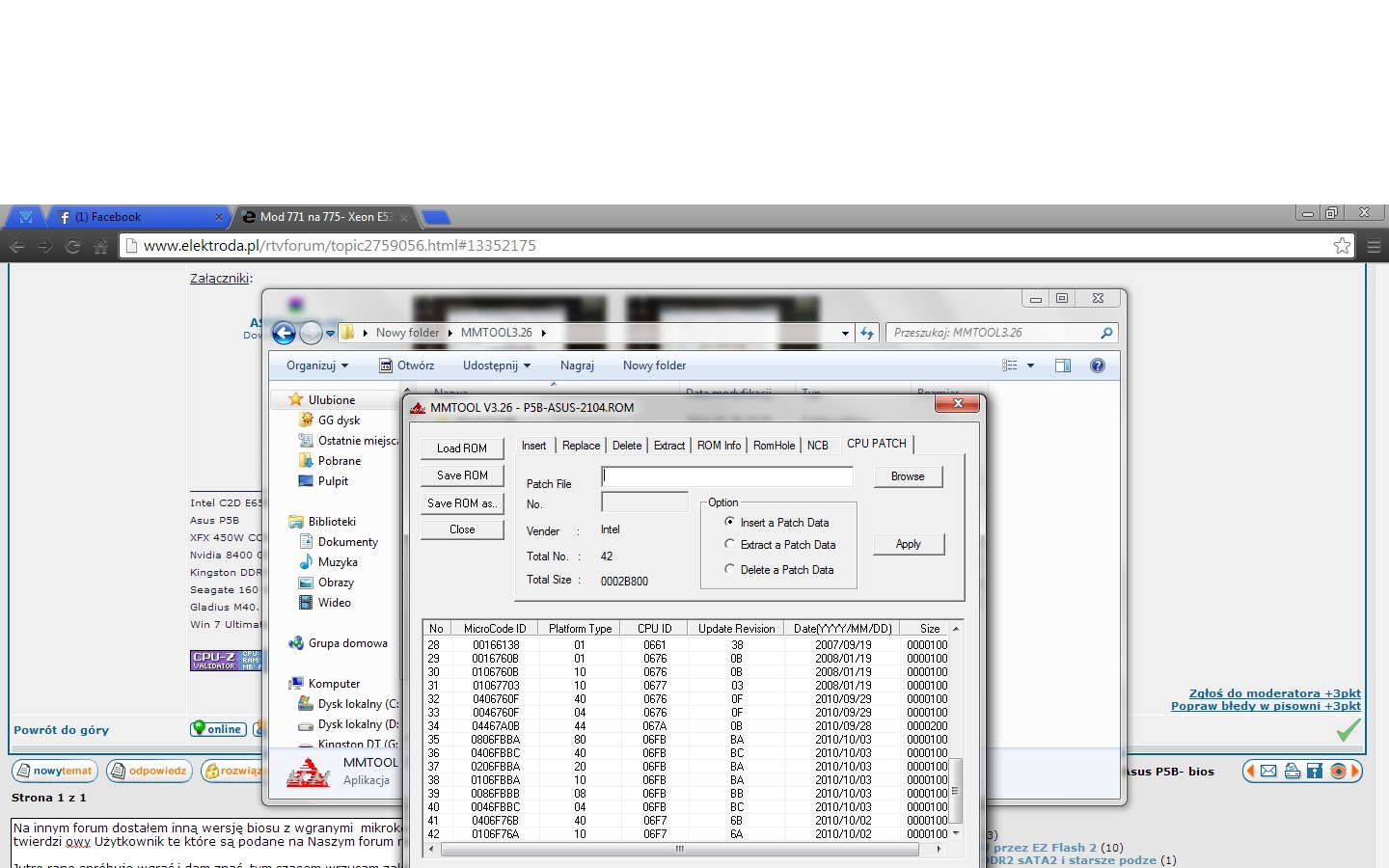Expand the Nowy folder breadcrumb arrow
This screenshot has height=868, width=1389.
(449, 333)
